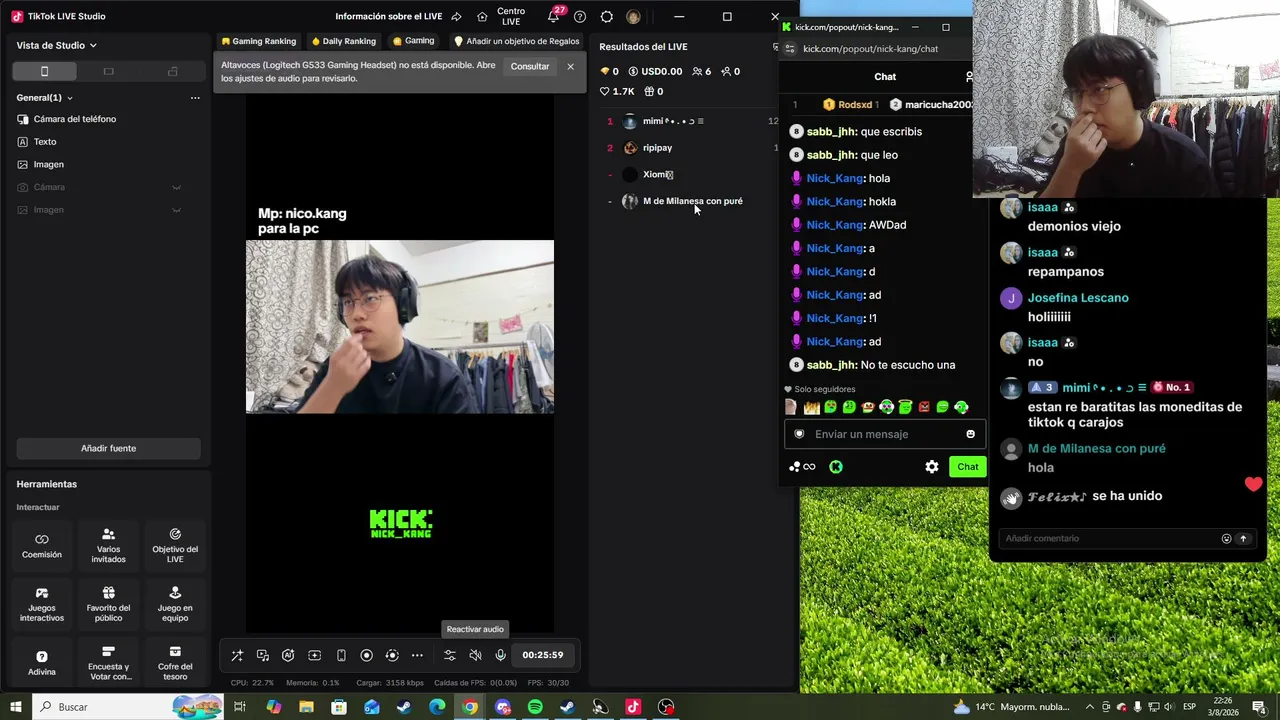Screen dimensions: 1280x720
Task: Open the Windows Start menu
Action: point(16,707)
